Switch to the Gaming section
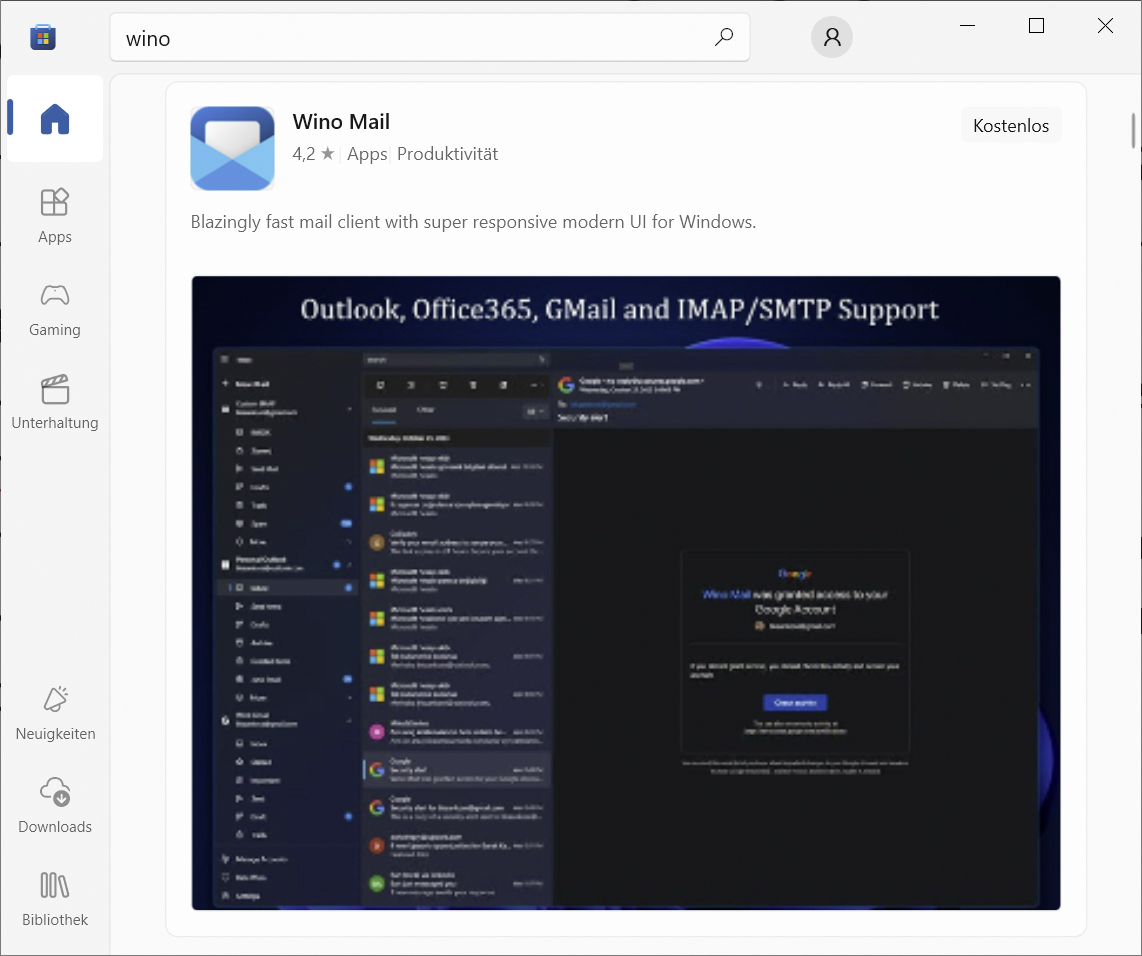 [55, 308]
